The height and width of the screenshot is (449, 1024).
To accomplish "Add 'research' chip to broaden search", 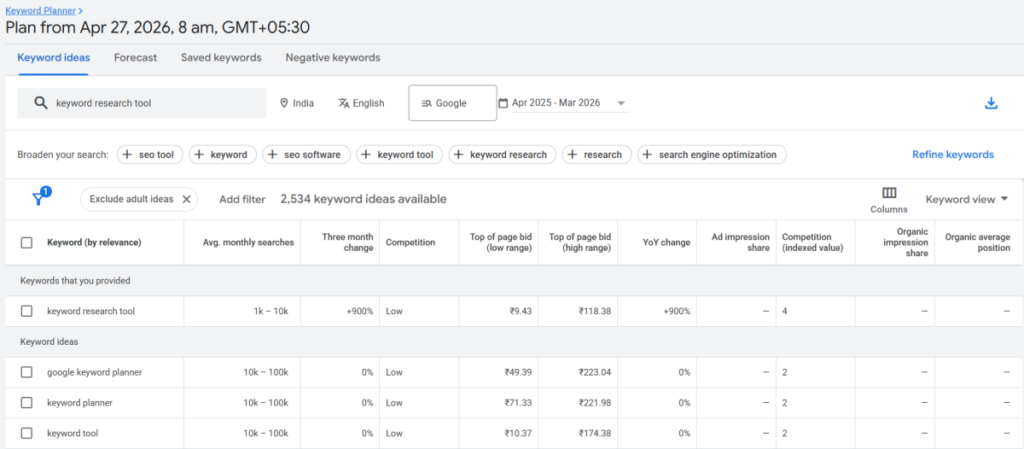I will (x=597, y=155).
